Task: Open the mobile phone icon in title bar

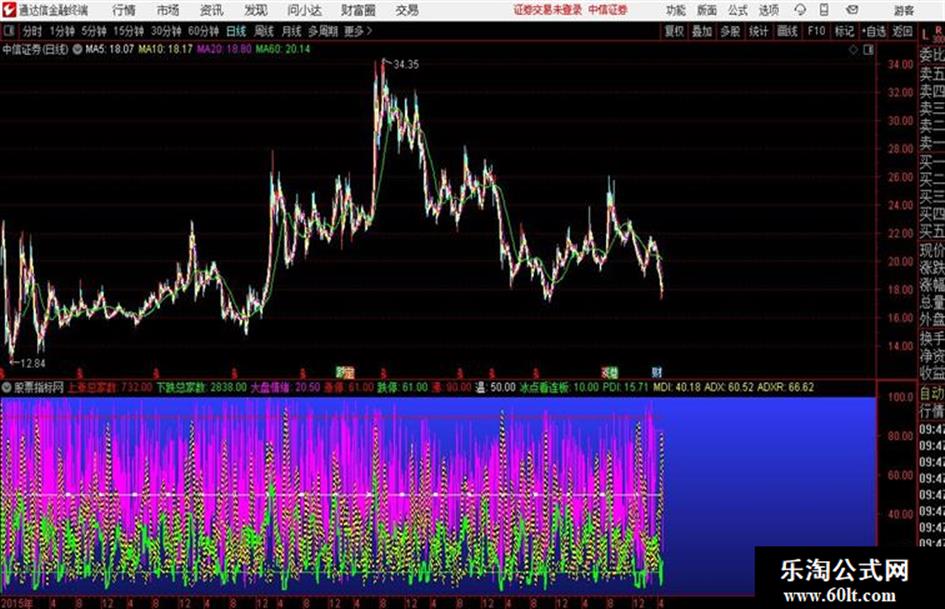Action: point(824,10)
